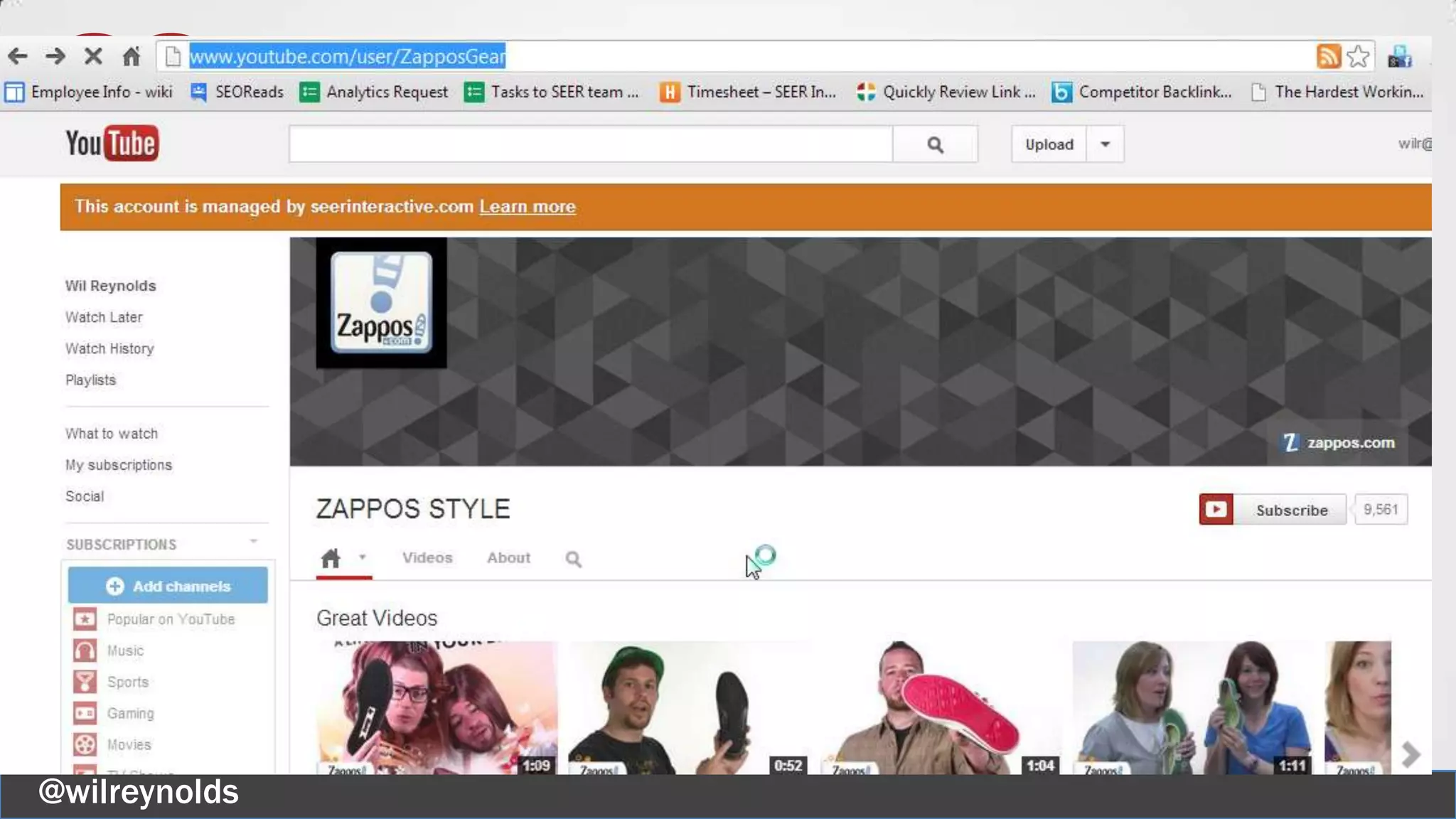Open the Learn more link

click(x=527, y=207)
